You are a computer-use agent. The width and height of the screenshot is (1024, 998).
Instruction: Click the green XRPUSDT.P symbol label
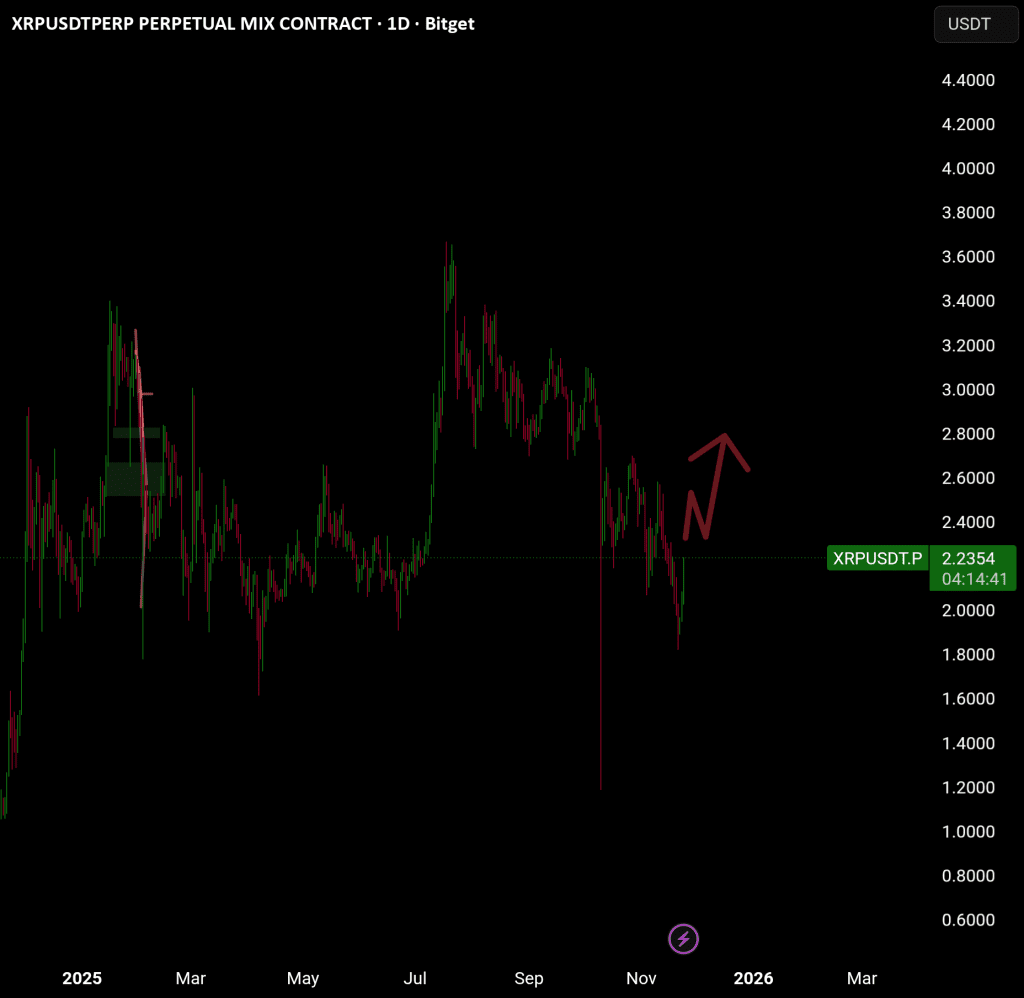point(877,558)
